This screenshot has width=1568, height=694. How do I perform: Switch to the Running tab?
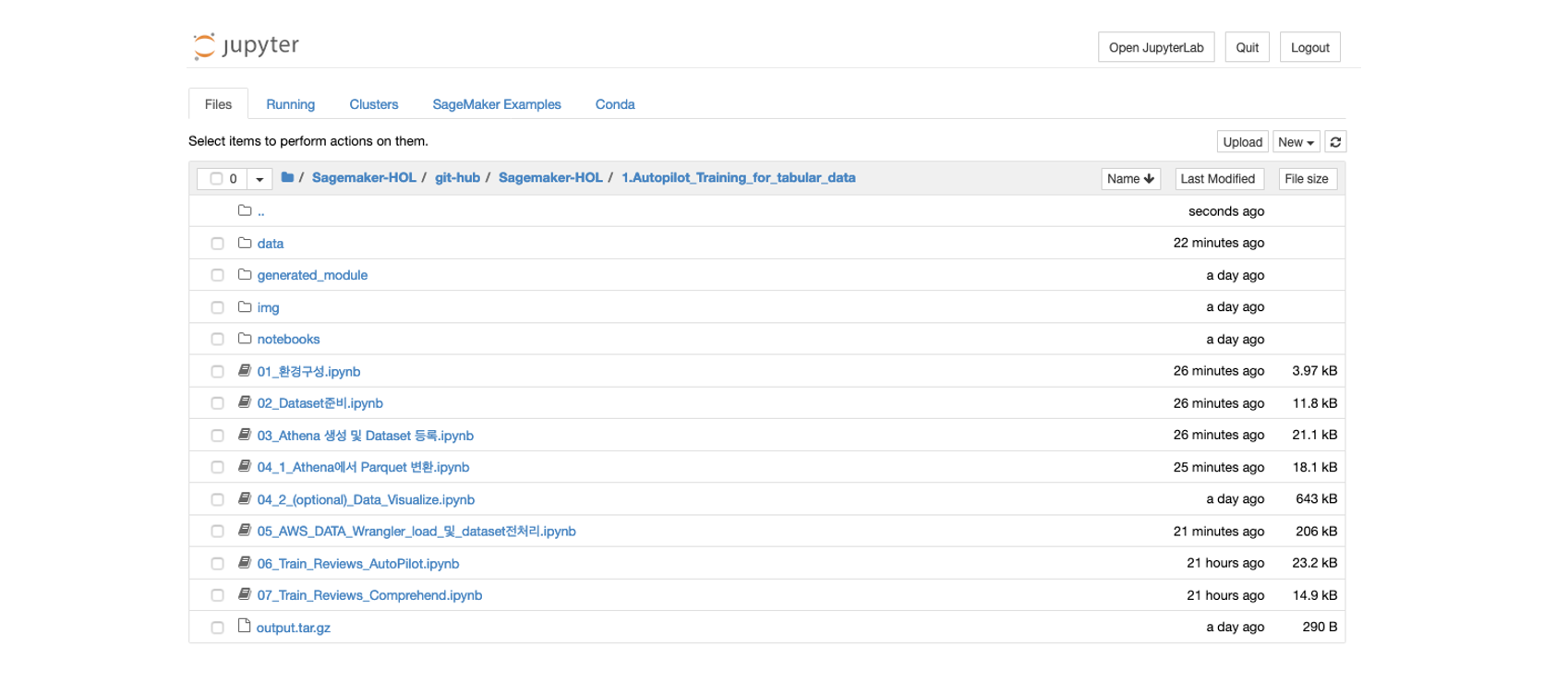coord(290,104)
